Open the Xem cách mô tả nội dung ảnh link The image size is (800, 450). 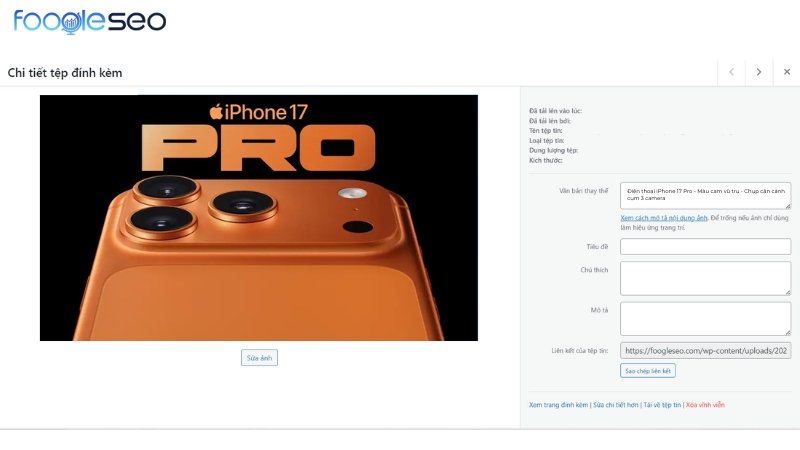[664, 218]
